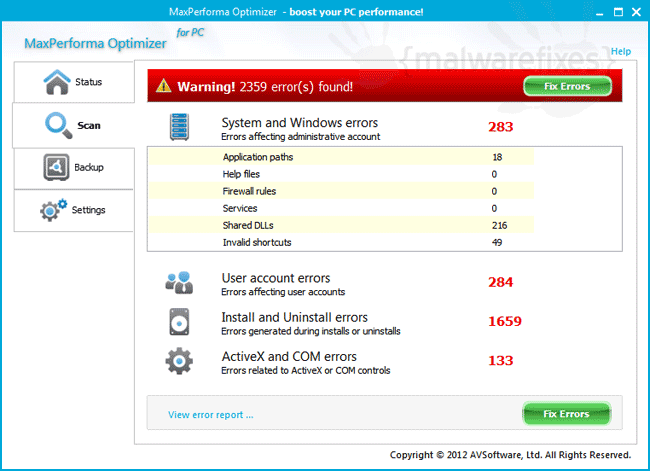Expand System and Windows errors heading
Viewport: 650px width, 471px height.
pos(300,123)
